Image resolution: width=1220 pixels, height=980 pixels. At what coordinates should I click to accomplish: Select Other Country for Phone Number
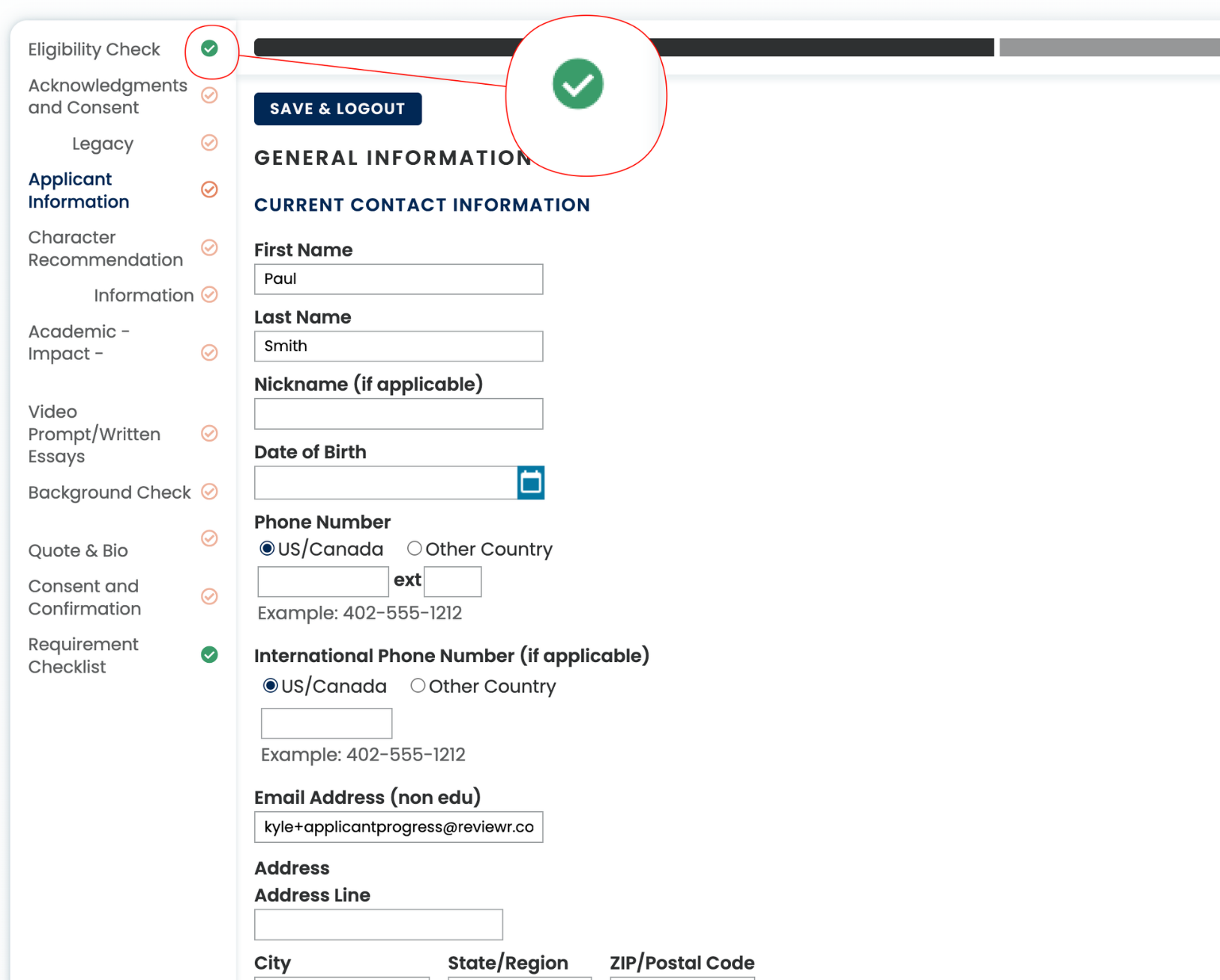[x=414, y=548]
